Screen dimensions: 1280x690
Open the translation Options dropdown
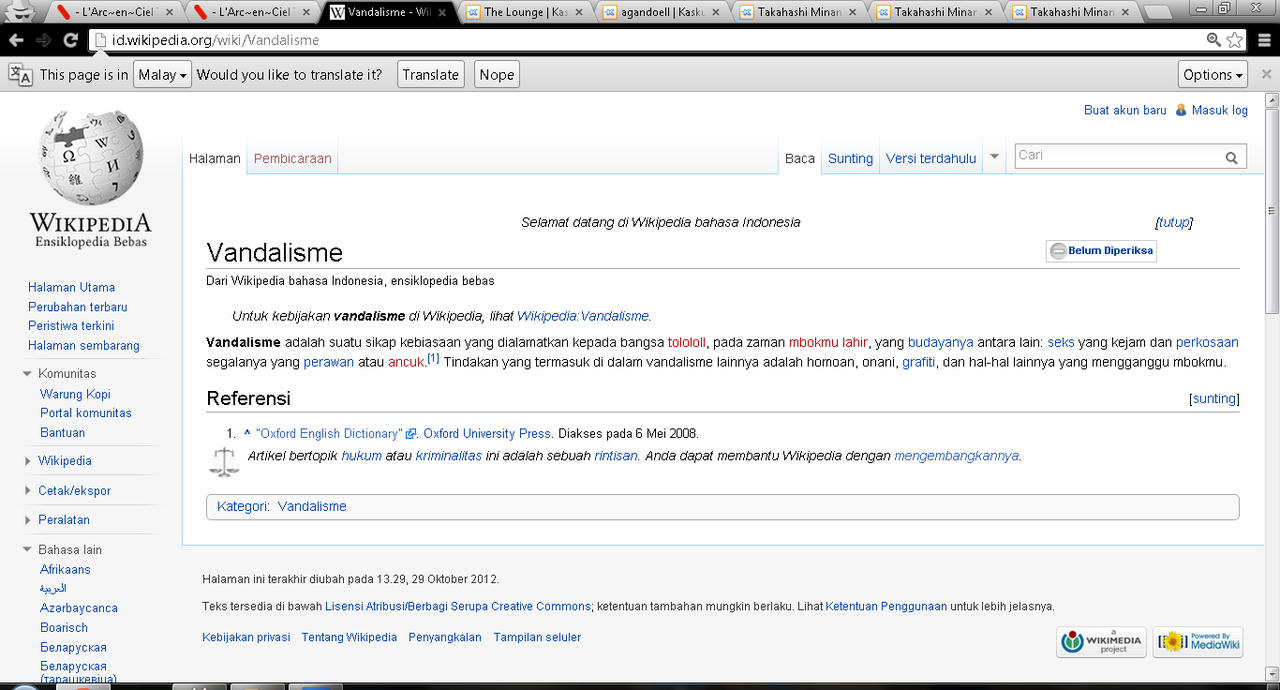coord(1213,74)
